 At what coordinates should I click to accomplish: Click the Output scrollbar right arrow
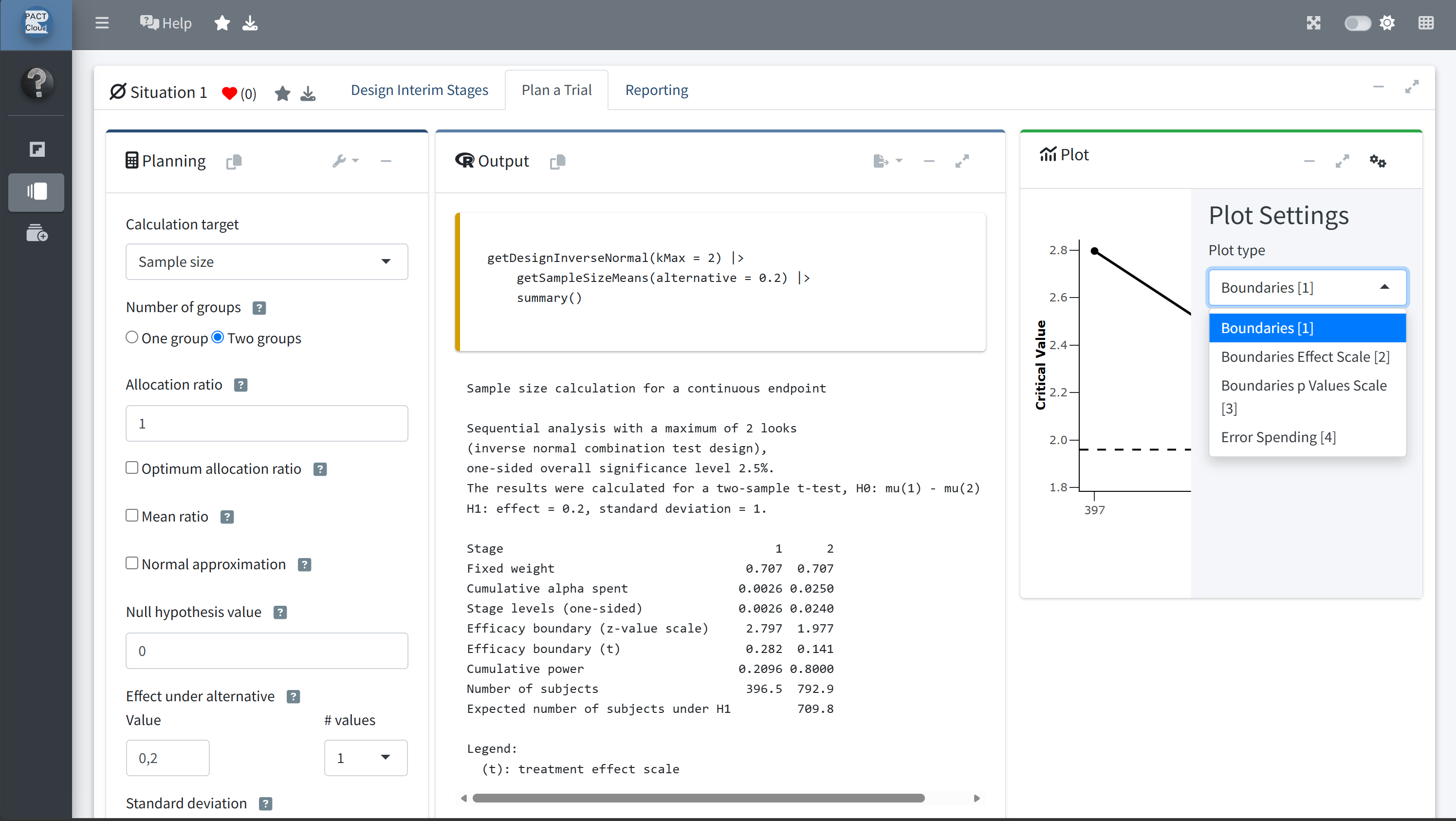coord(977,799)
